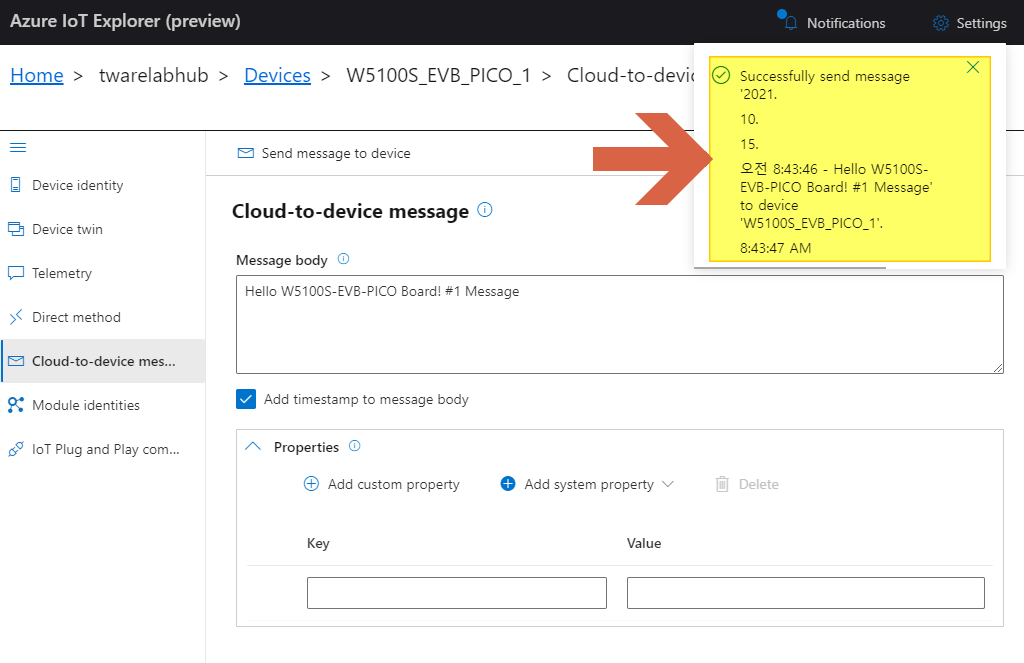Open Settings gear icon
Screen dimensions: 1024x663
tap(940, 23)
